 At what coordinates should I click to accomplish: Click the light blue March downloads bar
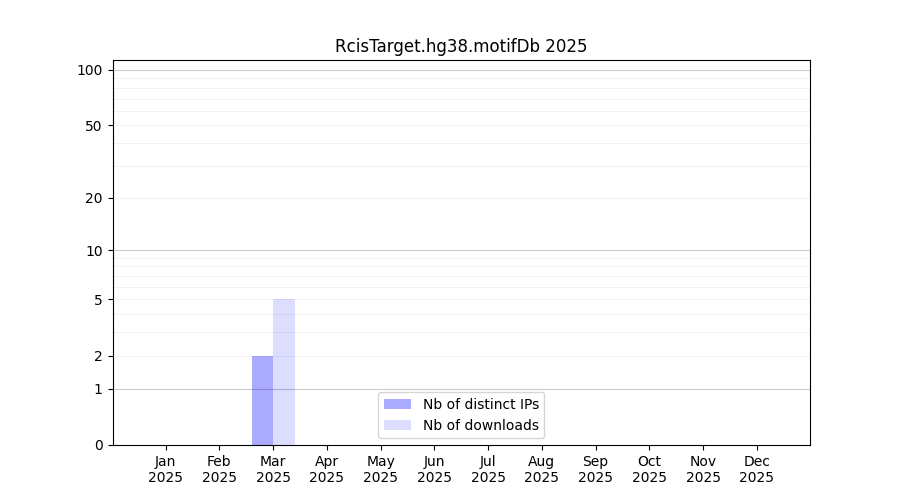coord(284,371)
